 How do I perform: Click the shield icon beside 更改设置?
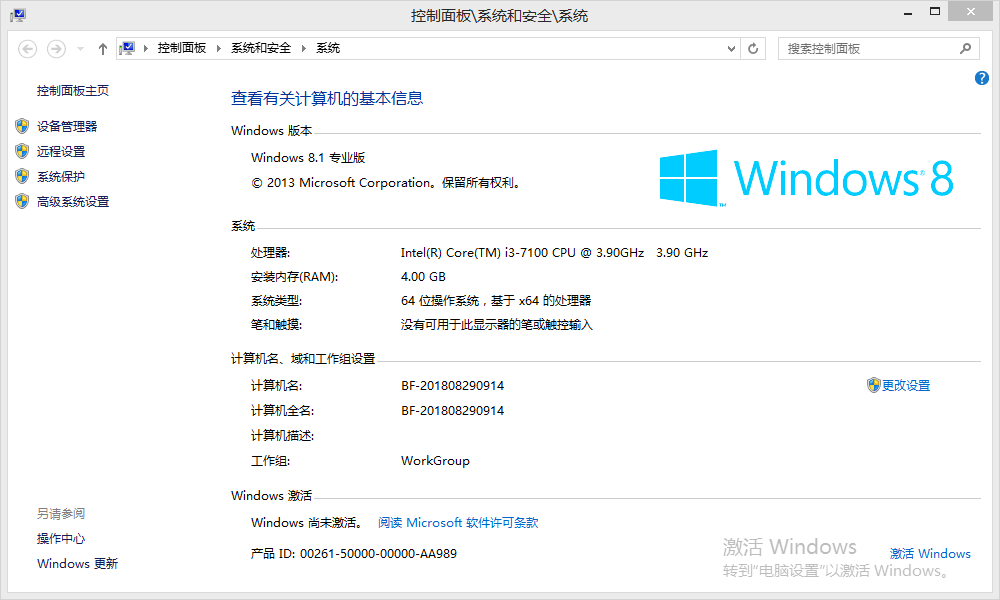[873, 385]
